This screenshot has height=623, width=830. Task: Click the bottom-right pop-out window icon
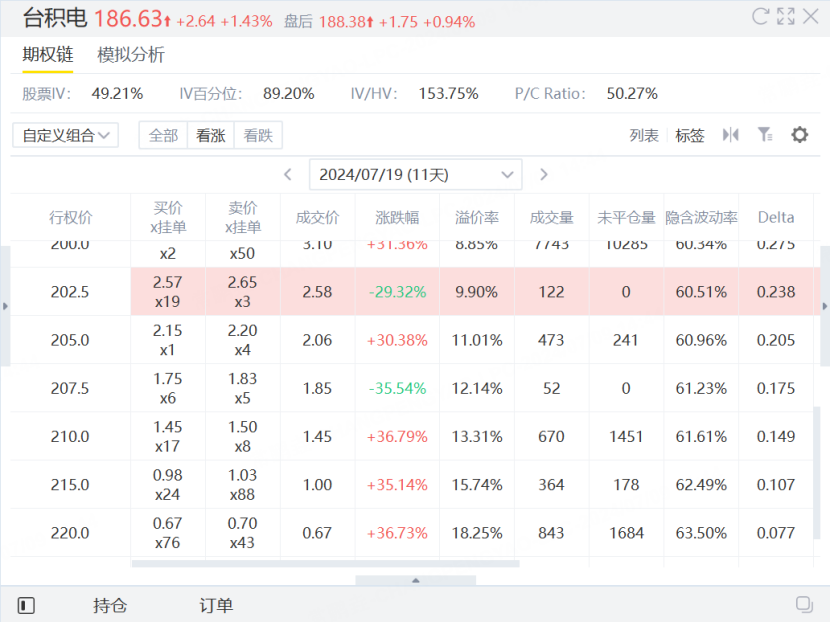pyautogui.click(x=804, y=604)
